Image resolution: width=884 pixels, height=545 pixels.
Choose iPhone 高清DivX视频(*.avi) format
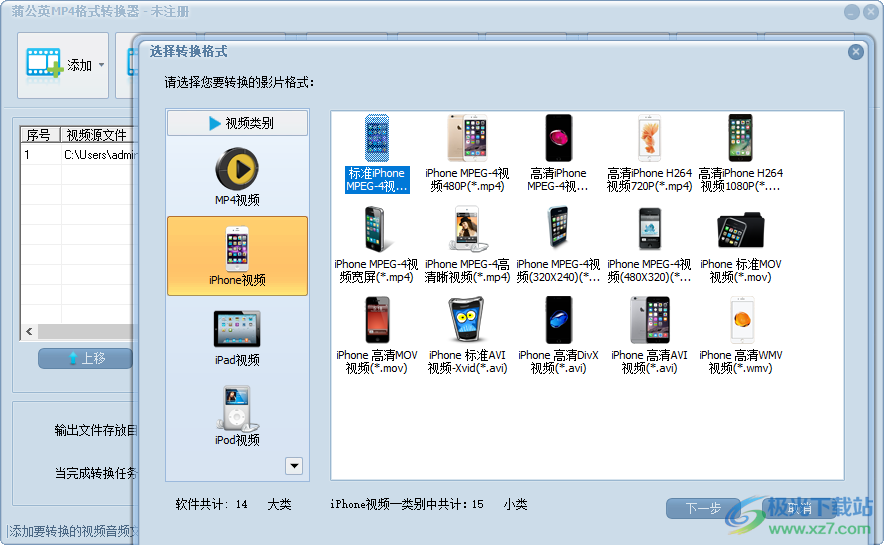point(558,336)
